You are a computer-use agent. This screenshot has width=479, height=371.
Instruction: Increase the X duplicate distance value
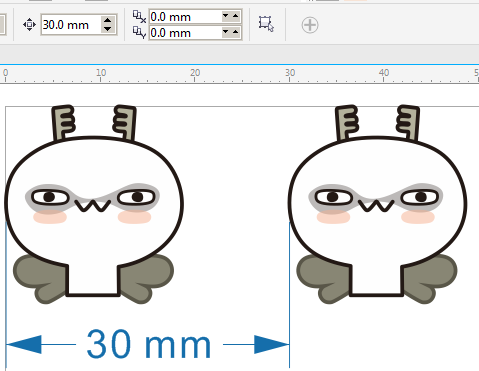(236, 16)
